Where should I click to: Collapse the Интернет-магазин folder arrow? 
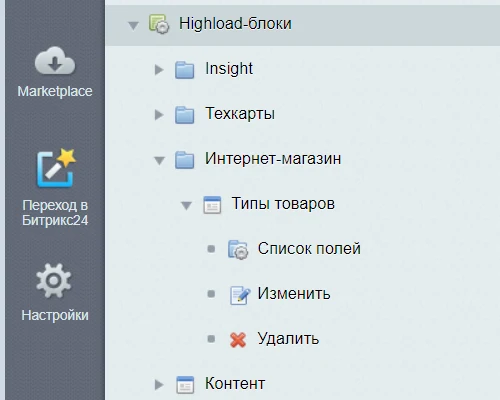point(159,161)
